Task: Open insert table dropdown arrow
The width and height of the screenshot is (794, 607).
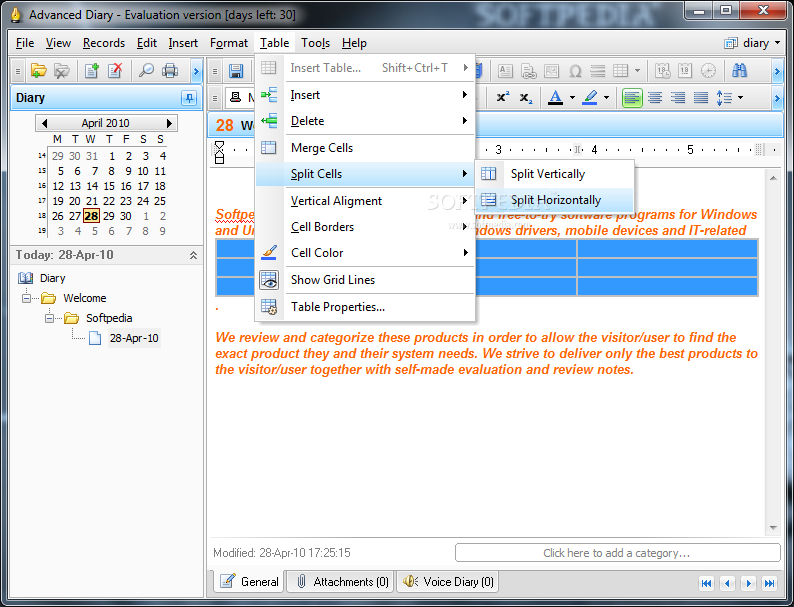Action: click(x=637, y=71)
